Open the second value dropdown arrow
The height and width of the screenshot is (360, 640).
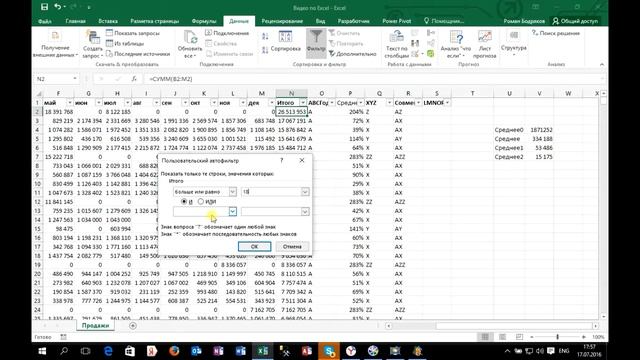coord(305,211)
